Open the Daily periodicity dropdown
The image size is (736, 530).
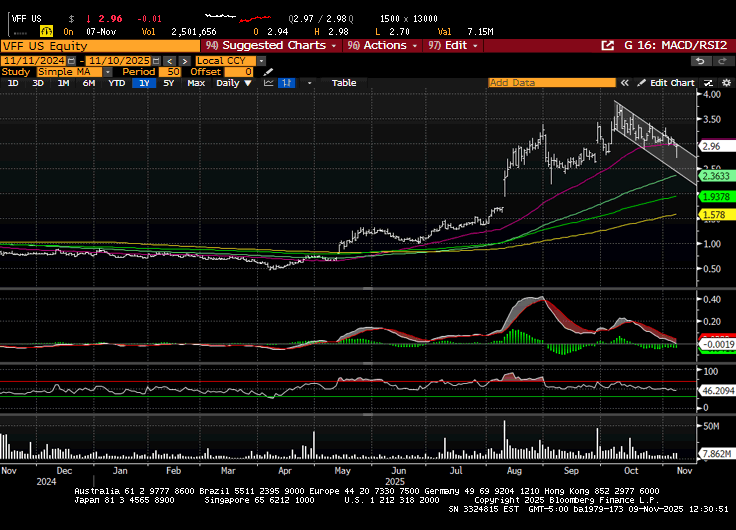click(234, 83)
